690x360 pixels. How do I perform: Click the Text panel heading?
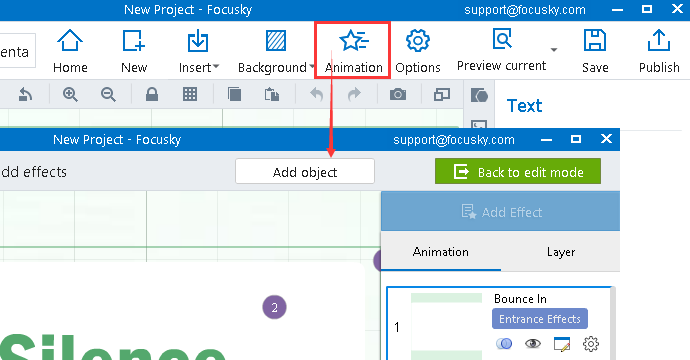(x=525, y=106)
